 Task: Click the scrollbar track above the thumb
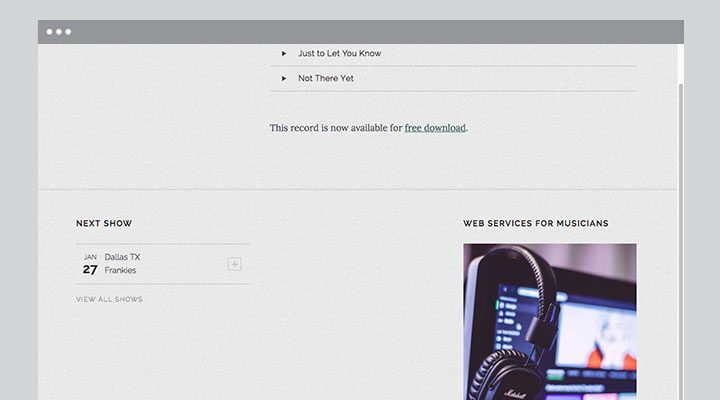coord(681,63)
